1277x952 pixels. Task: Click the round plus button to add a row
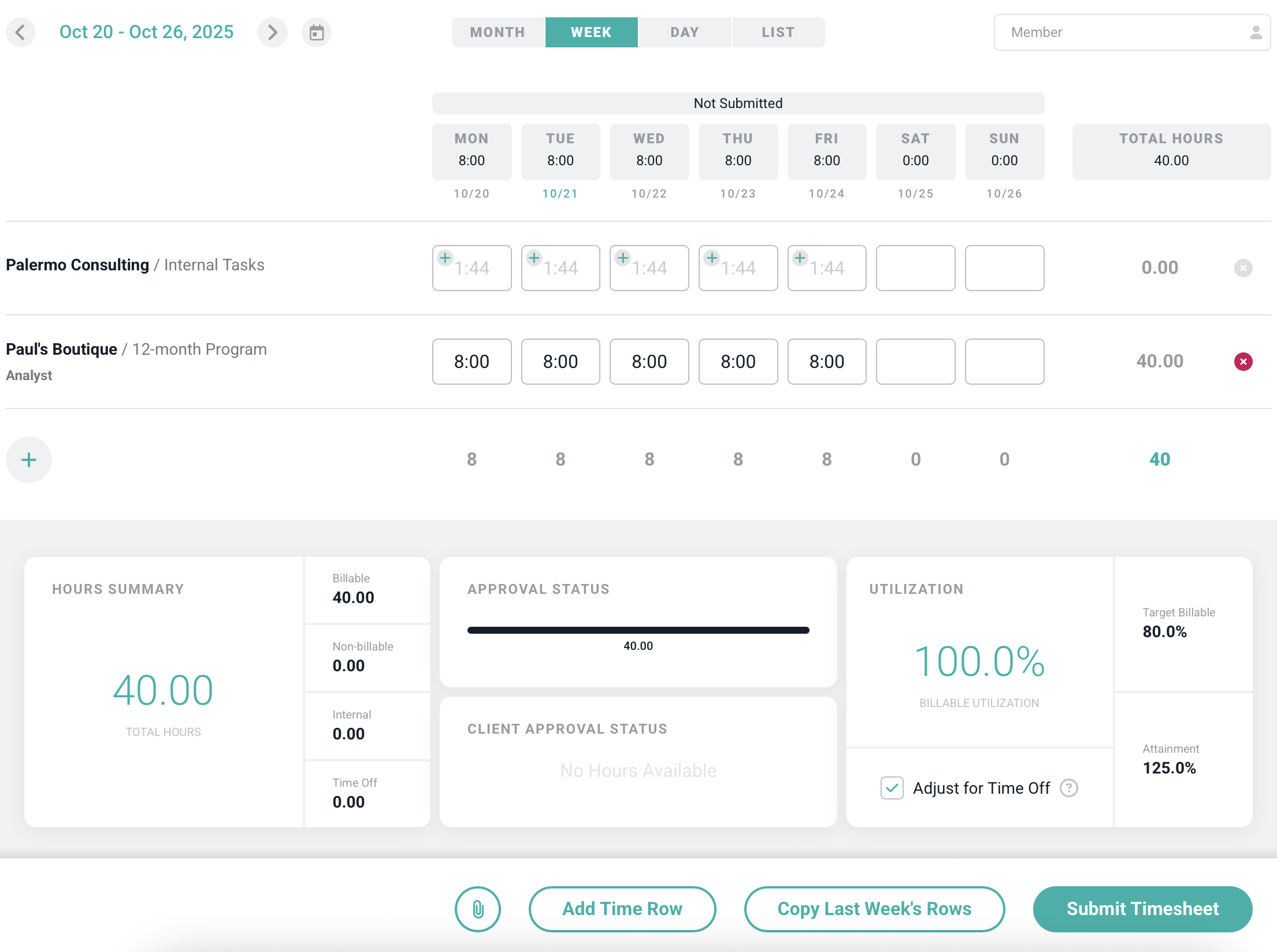point(29,460)
